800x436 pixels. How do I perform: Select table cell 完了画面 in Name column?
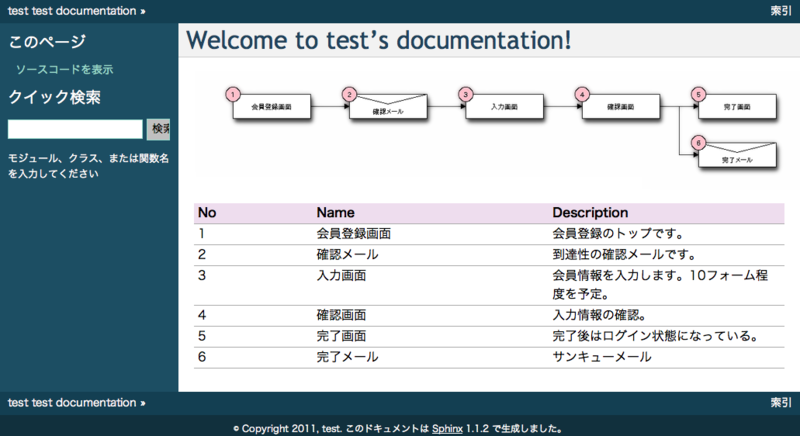point(341,336)
